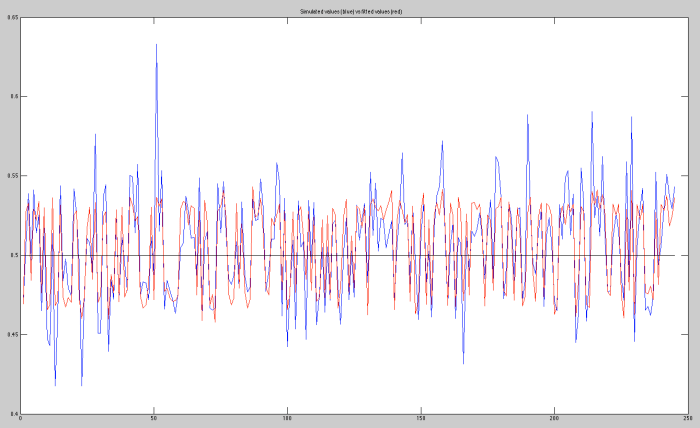Select the x-axis tick label 100
This screenshot has width=700, height=428.
pyautogui.click(x=287, y=419)
